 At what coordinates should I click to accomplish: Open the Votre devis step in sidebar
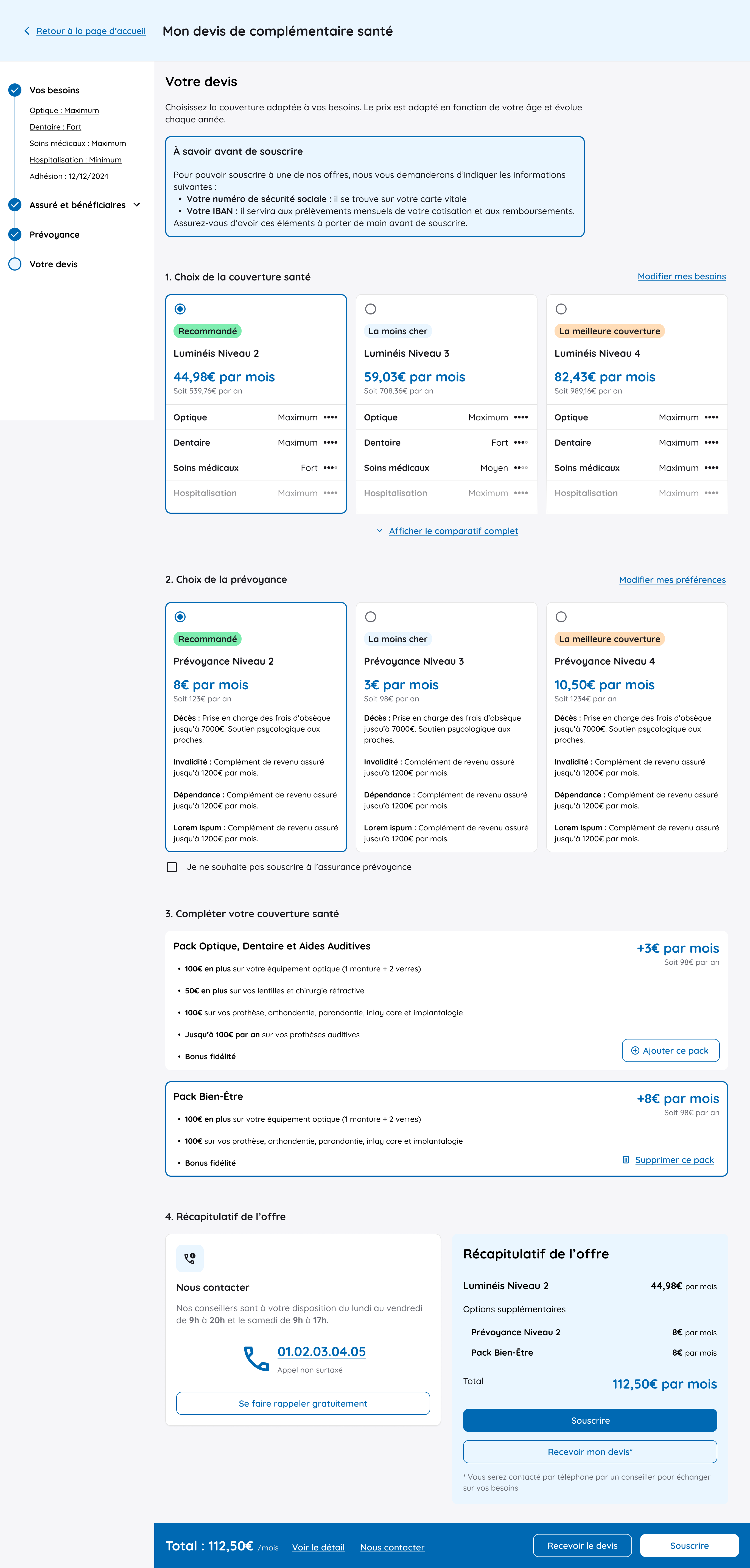coord(54,264)
